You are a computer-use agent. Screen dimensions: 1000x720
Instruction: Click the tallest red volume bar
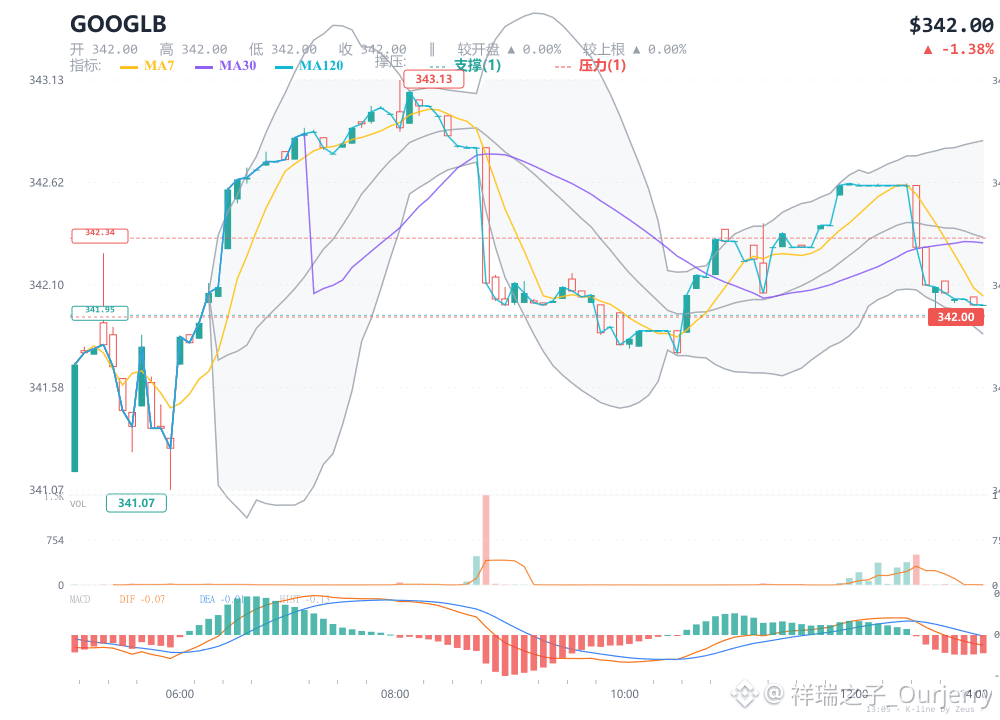[x=486, y=540]
